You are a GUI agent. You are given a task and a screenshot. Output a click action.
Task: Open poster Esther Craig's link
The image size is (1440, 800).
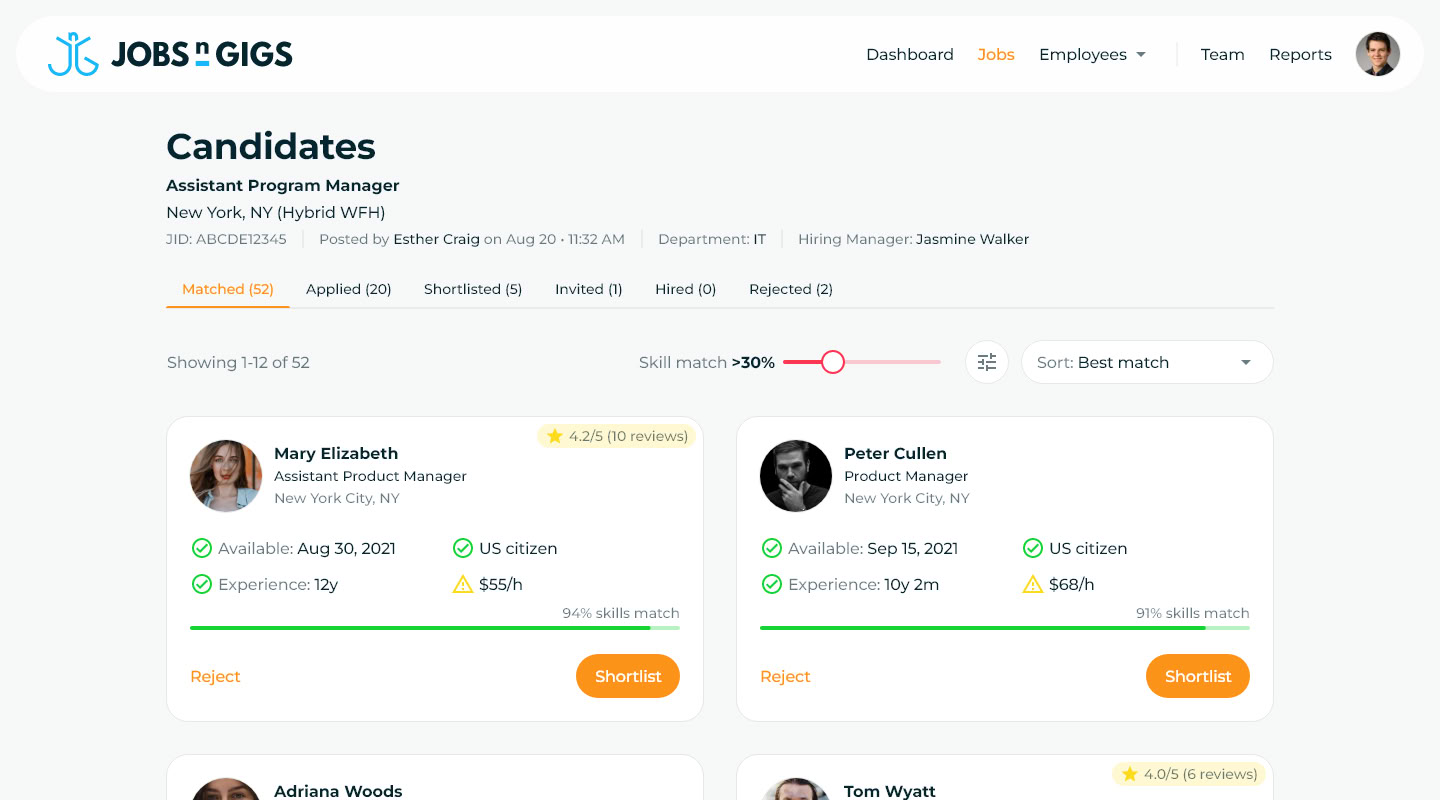(436, 239)
